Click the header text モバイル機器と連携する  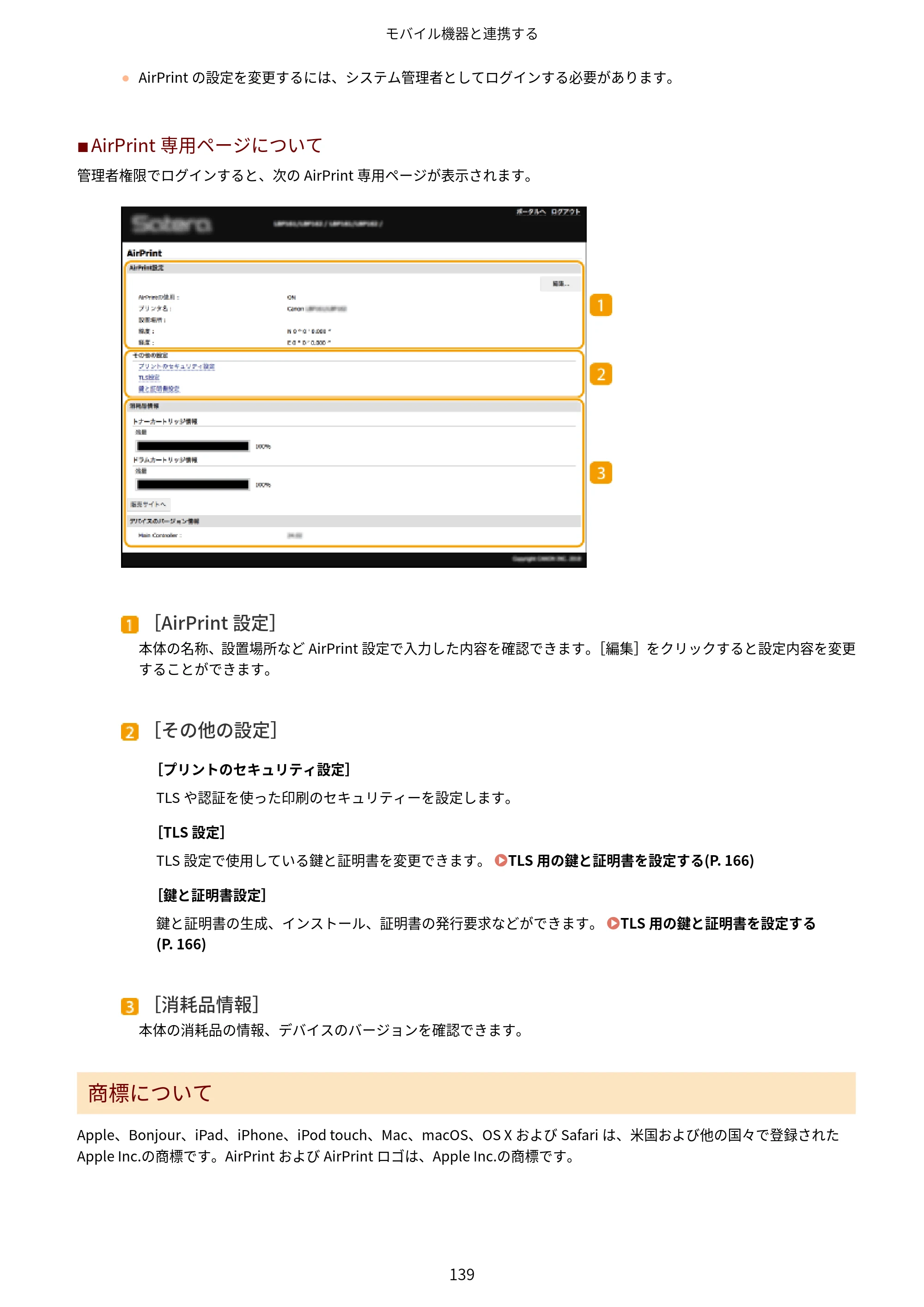462,34
